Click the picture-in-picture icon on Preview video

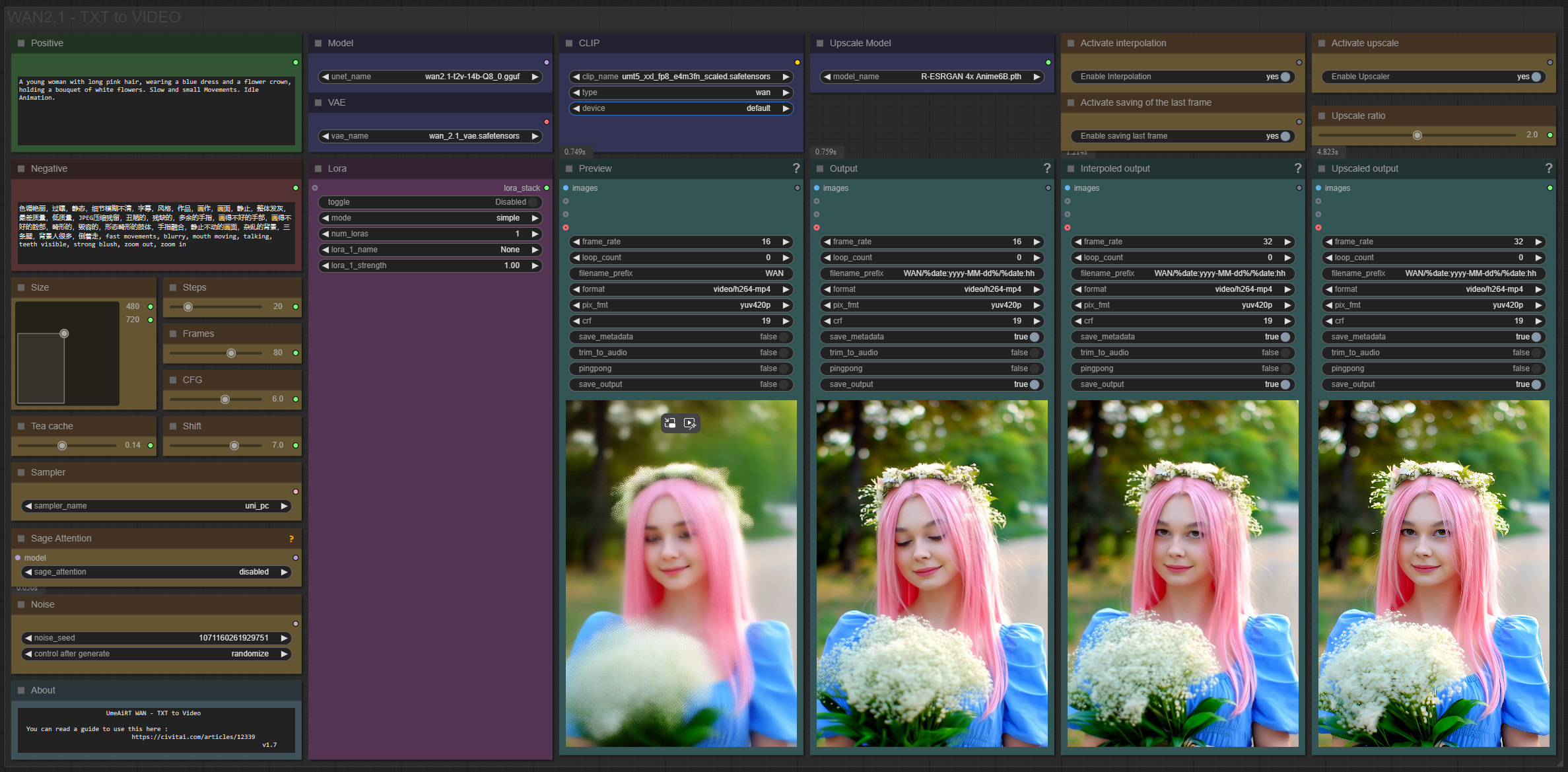(670, 423)
